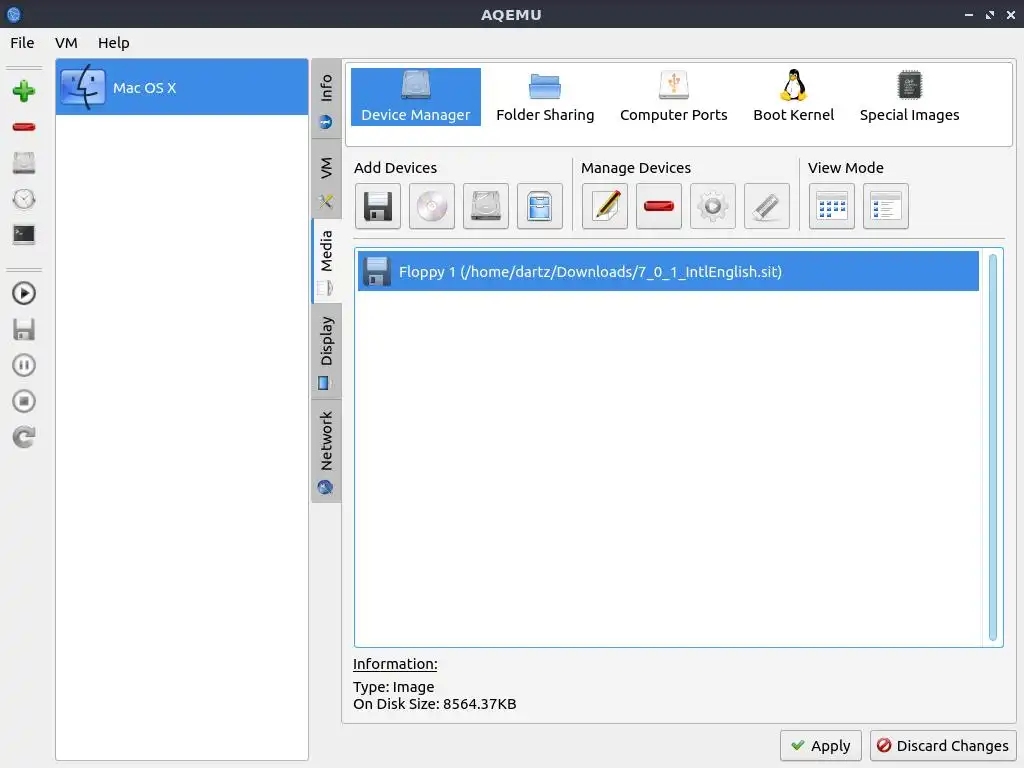Switch to the Display vertical tab
This screenshot has height=768, width=1024.
[326, 351]
